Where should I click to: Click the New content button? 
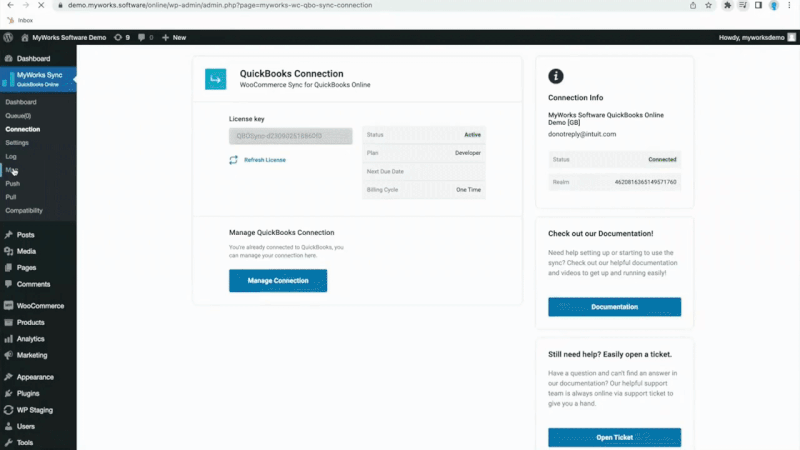point(174,37)
